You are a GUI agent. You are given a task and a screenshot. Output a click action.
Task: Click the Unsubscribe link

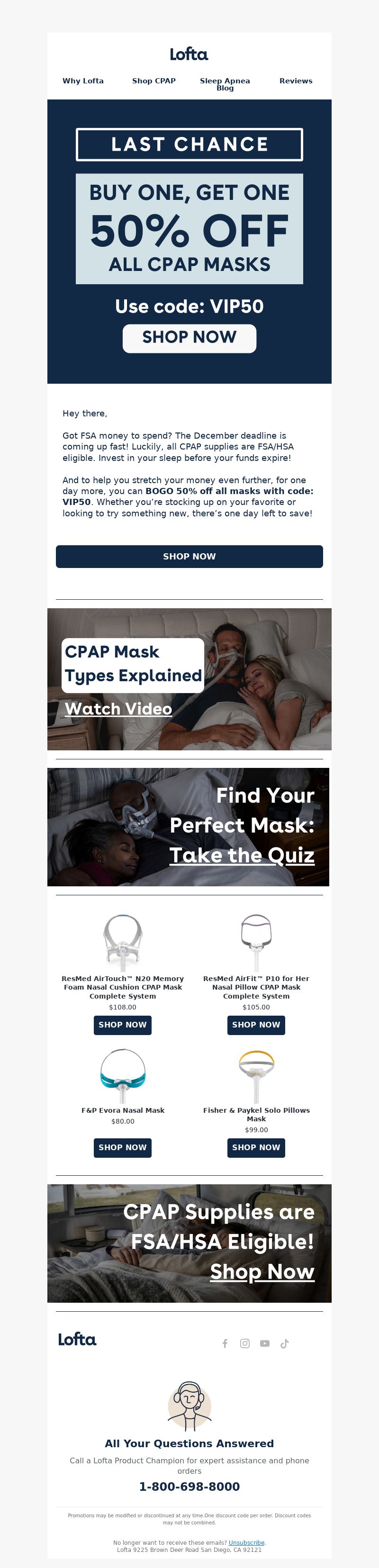pos(246,1542)
